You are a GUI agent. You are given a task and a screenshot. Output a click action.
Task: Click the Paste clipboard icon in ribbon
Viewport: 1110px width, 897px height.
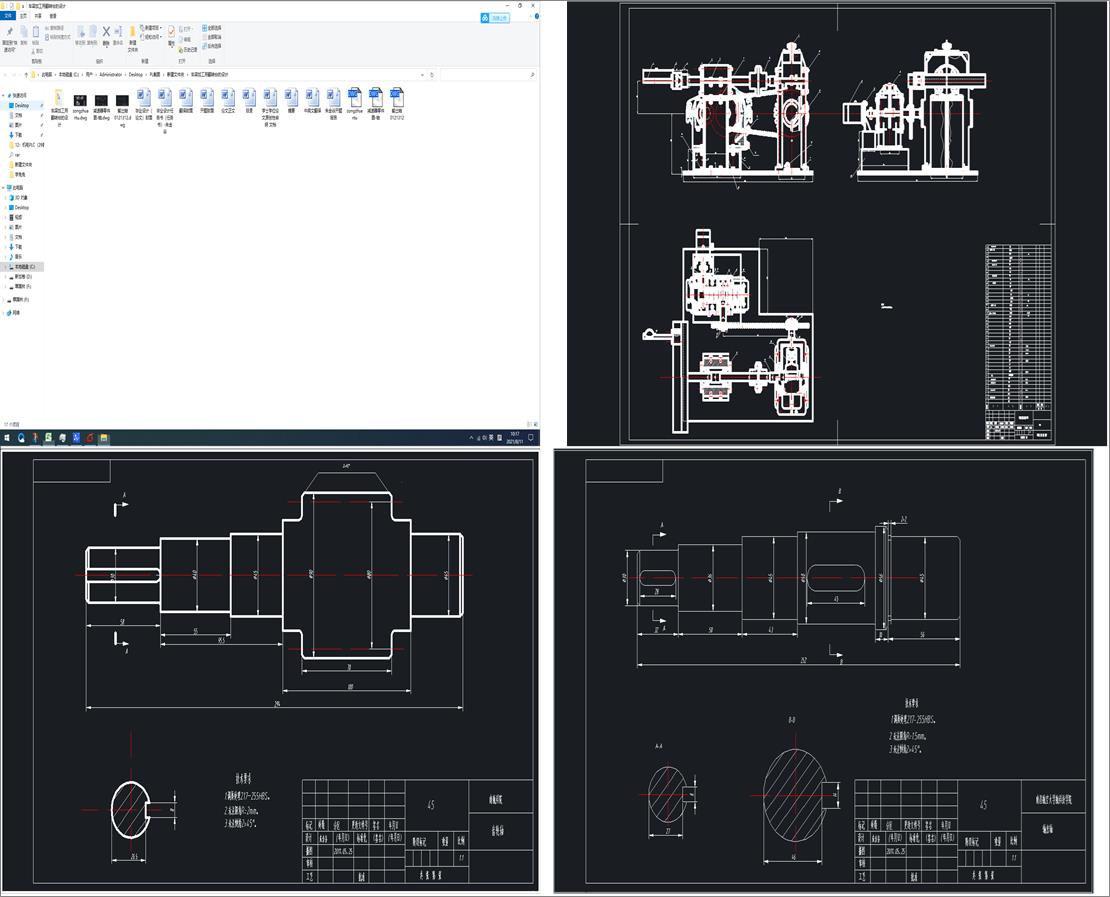point(36,33)
